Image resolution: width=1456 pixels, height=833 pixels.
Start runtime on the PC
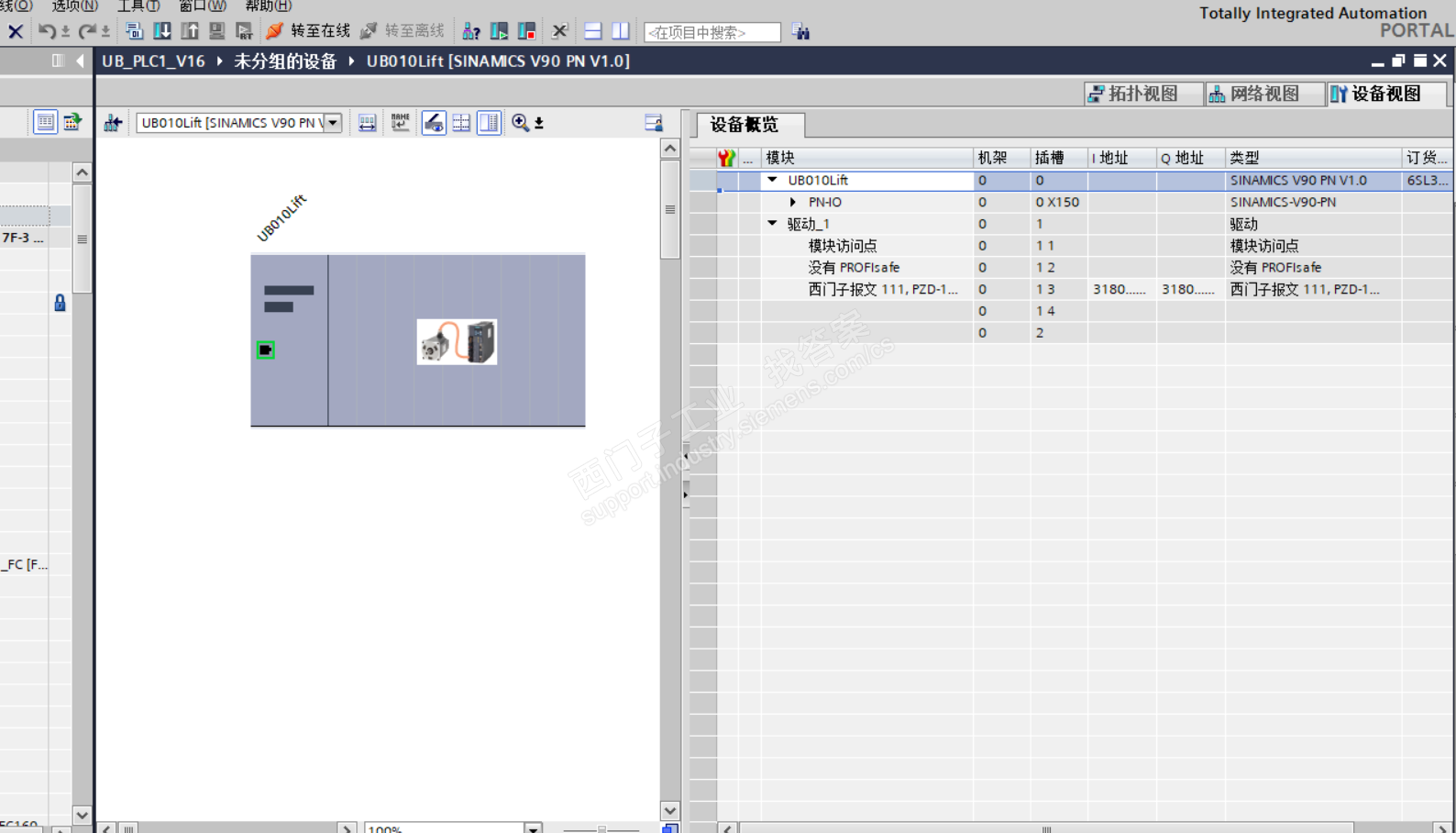(x=244, y=31)
